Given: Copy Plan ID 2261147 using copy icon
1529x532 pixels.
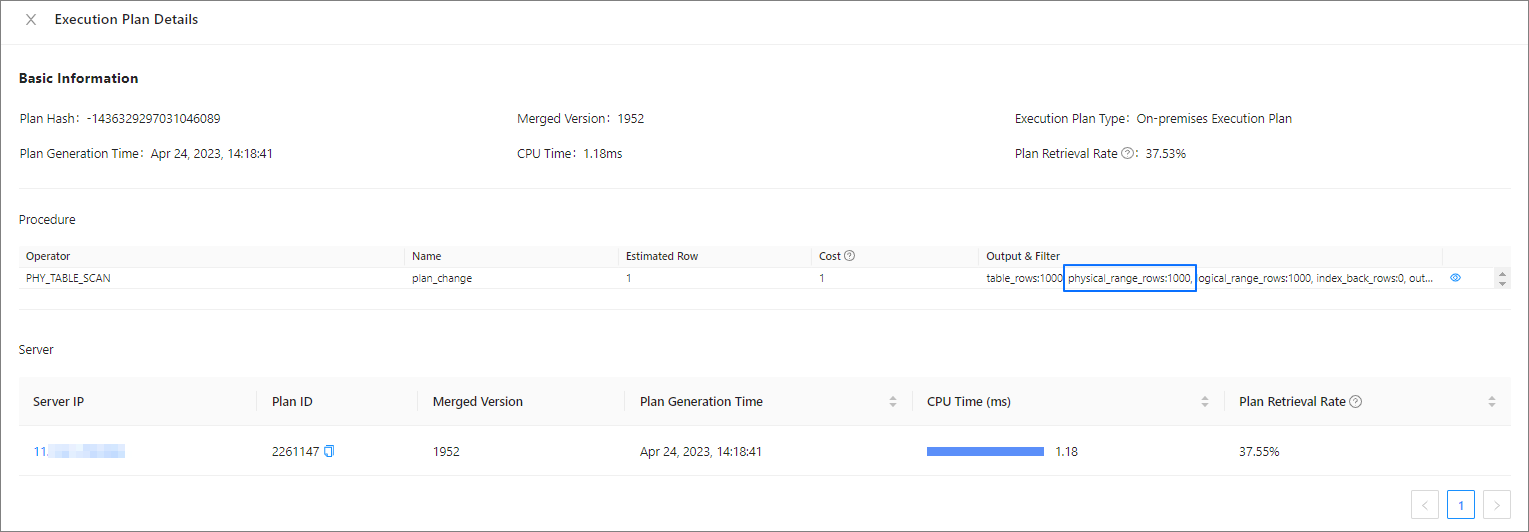Looking at the screenshot, I should [329, 452].
